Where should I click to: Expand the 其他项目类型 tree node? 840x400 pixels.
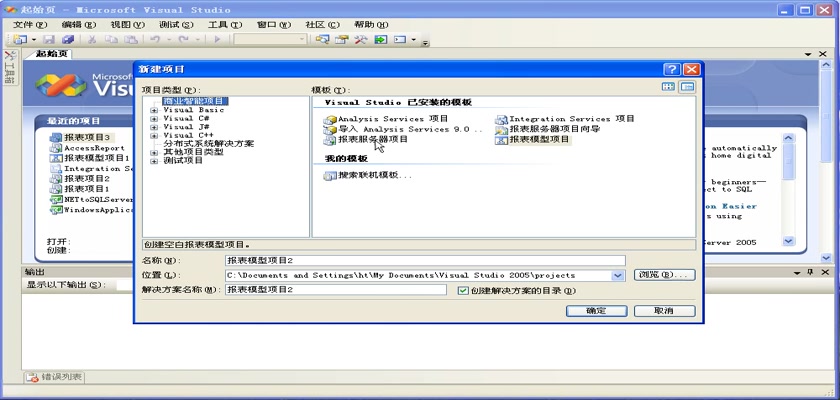click(x=154, y=153)
